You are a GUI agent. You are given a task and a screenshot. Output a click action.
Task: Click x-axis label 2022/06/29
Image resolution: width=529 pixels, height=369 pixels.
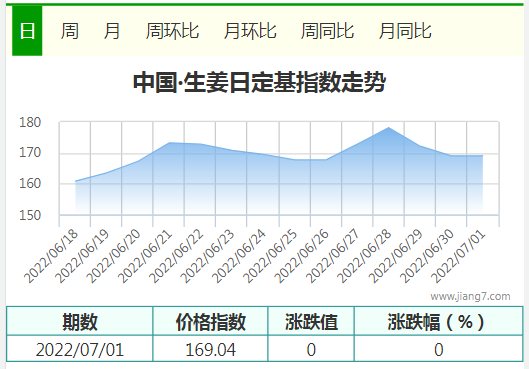click(396, 257)
